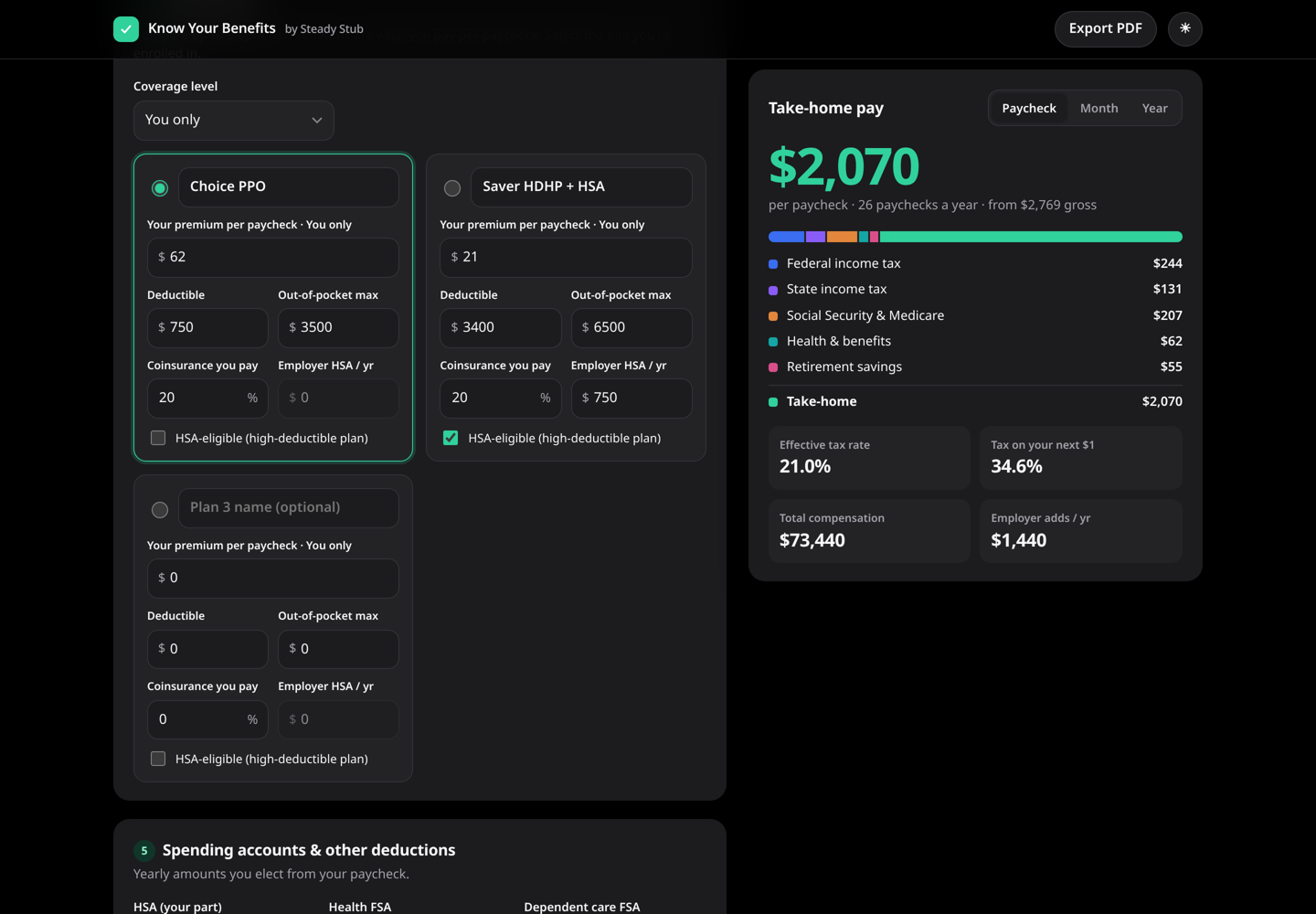1316x914 pixels.
Task: Edit the Saver HDHP + HSA name field
Action: pyautogui.click(x=581, y=186)
